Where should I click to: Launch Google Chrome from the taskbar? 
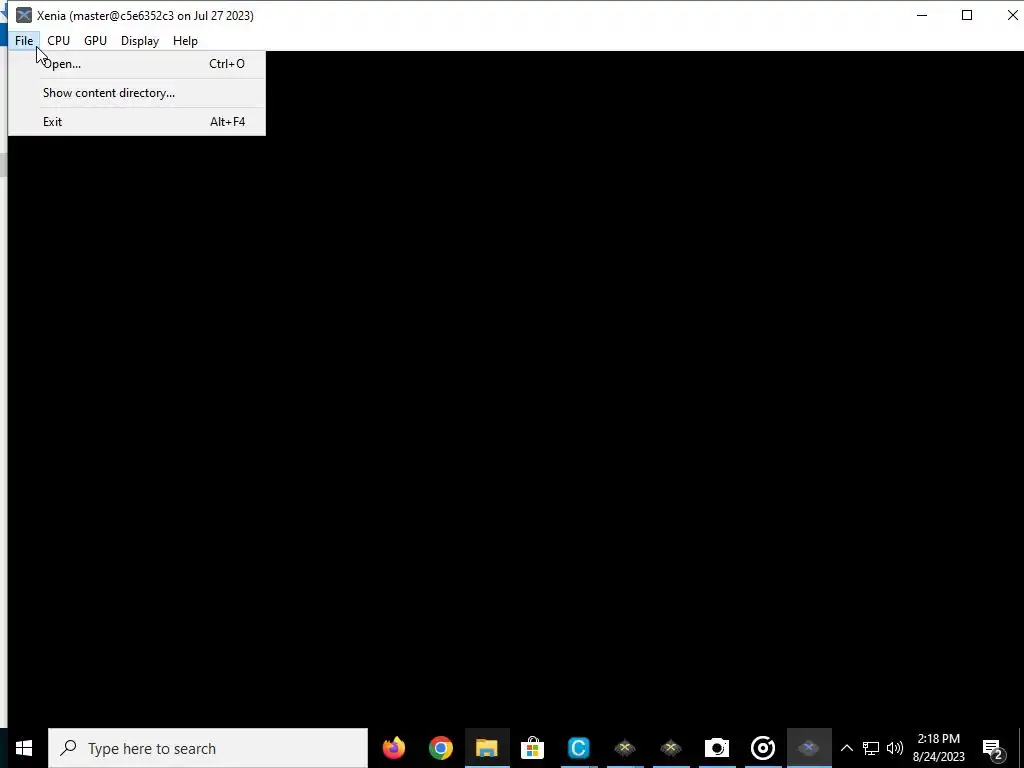(x=441, y=748)
